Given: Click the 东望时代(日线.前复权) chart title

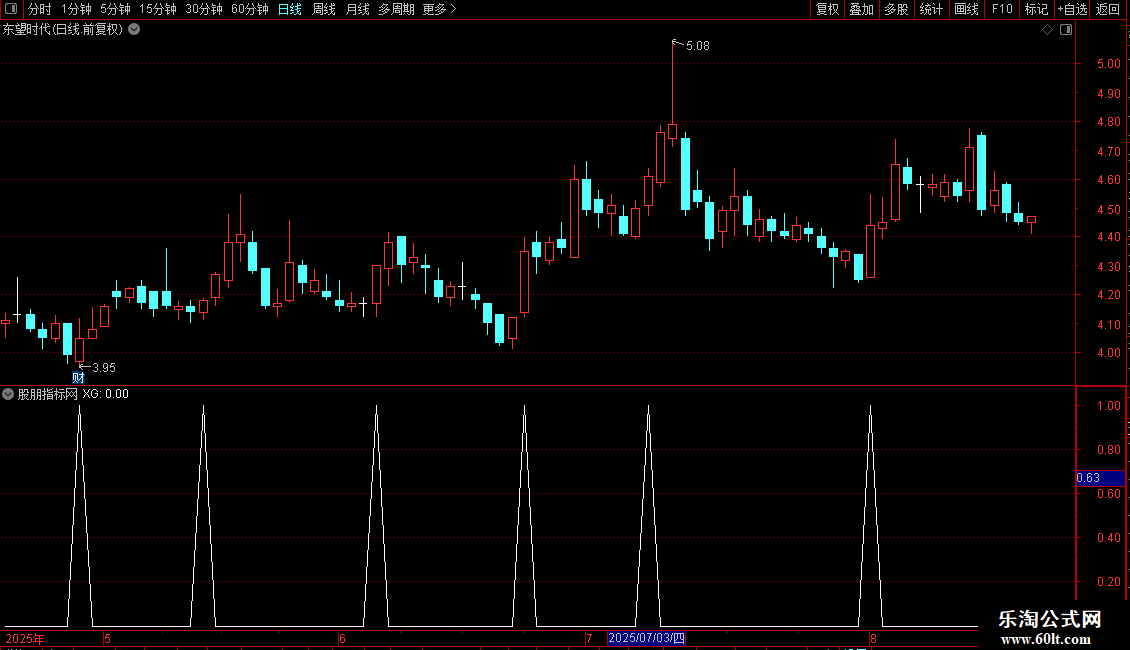Looking at the screenshot, I should click(x=63, y=30).
